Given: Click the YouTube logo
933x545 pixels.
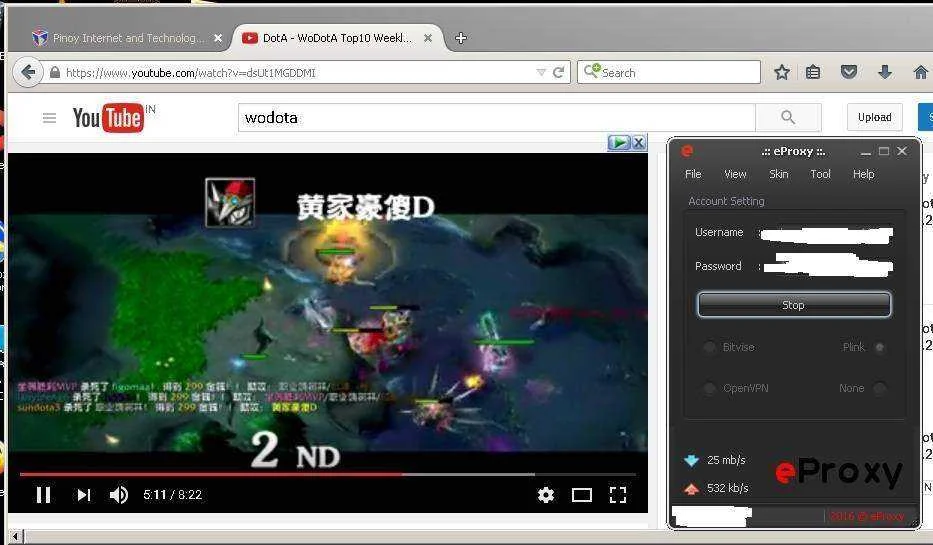Looking at the screenshot, I should tap(108, 117).
